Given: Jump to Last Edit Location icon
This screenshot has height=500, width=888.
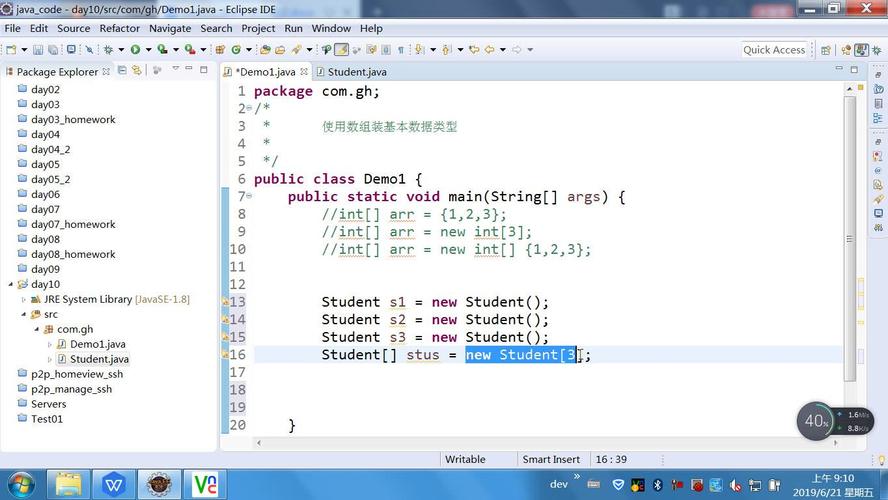Looking at the screenshot, I should tap(474, 50).
